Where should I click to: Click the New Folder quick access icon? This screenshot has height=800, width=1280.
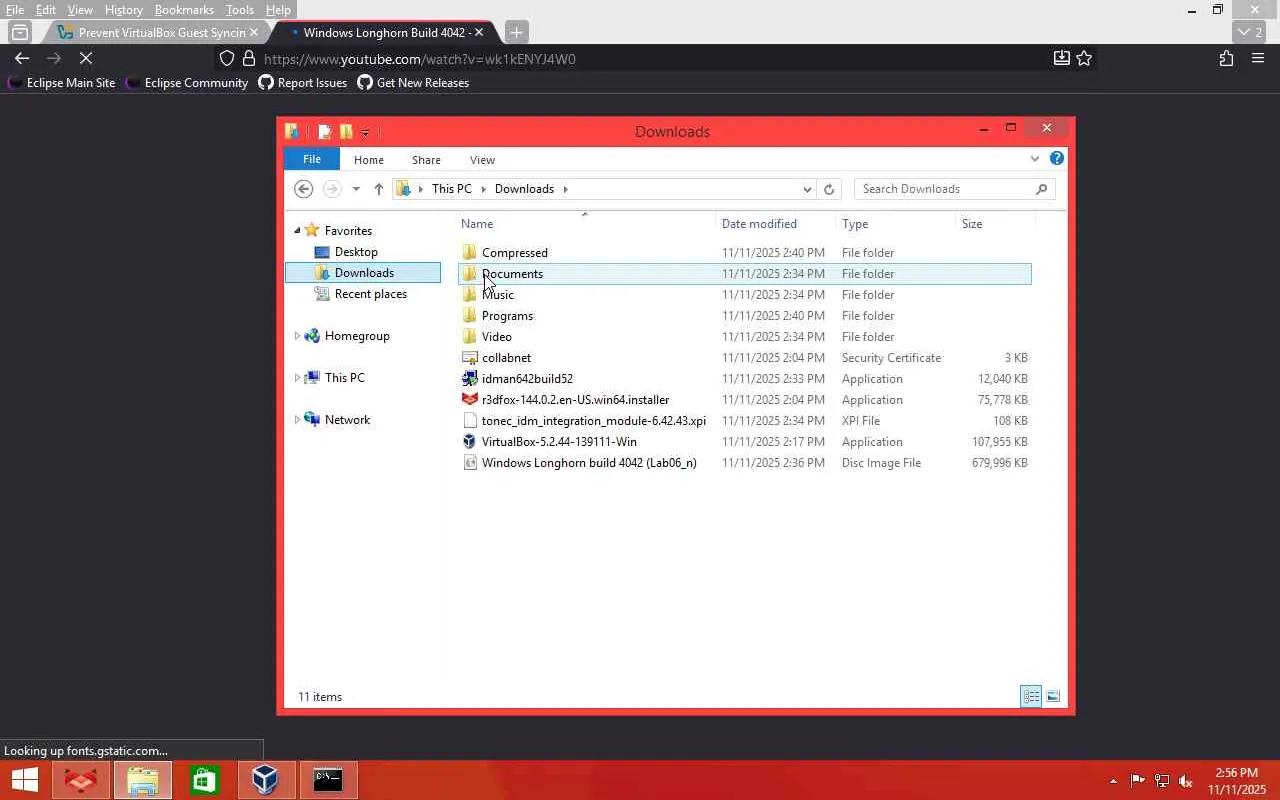346,132
